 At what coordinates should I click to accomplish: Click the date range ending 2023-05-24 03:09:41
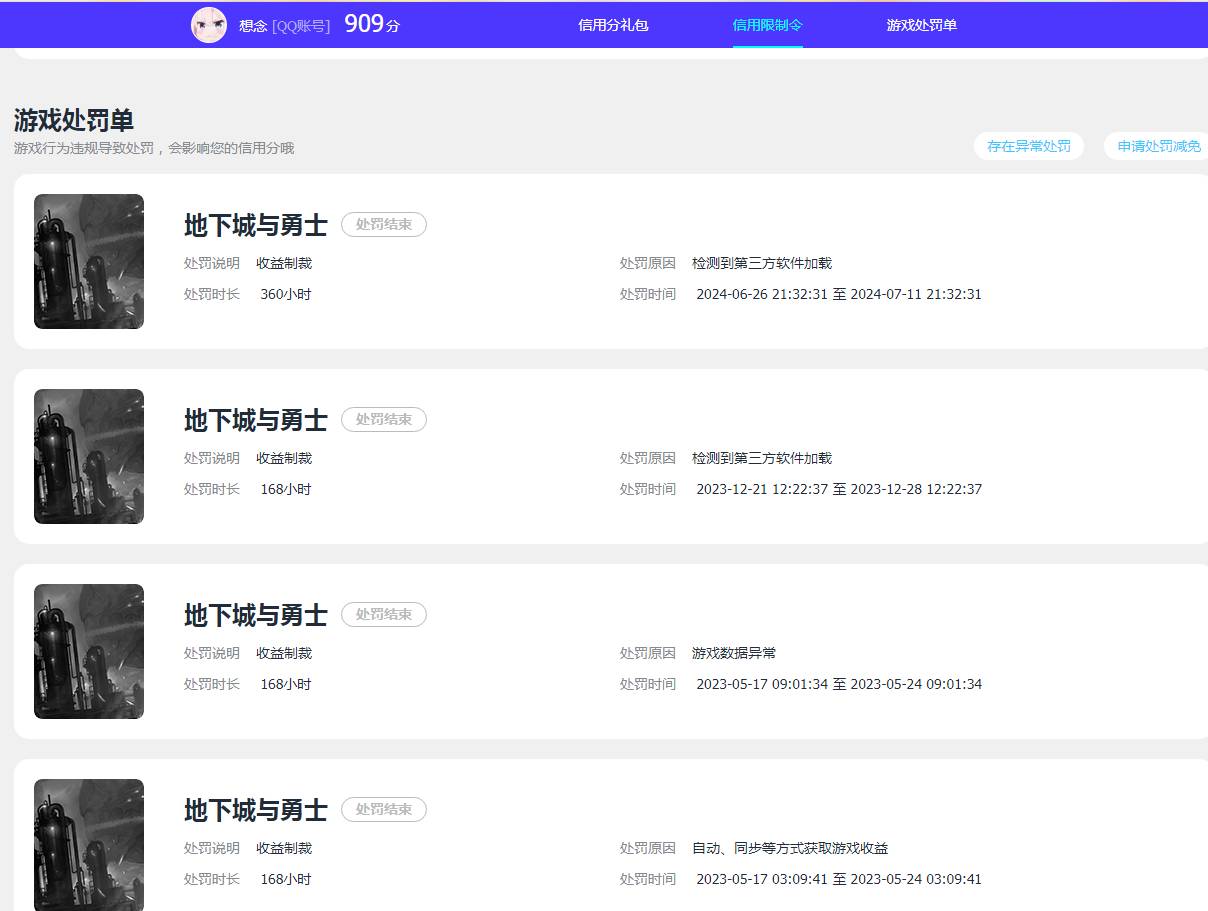pyautogui.click(x=839, y=879)
